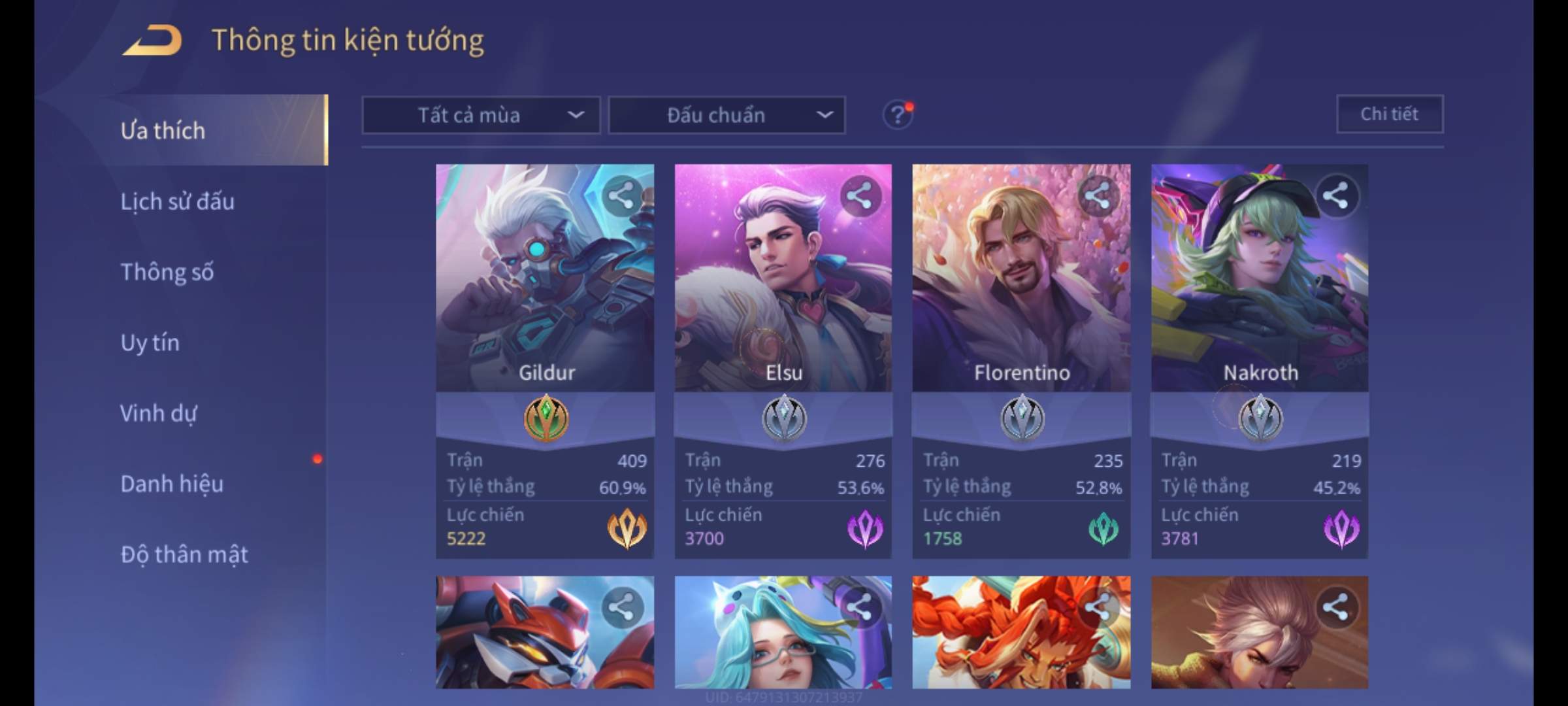
Task: Expand the Tất cả mùa season dropdown
Action: 481,115
